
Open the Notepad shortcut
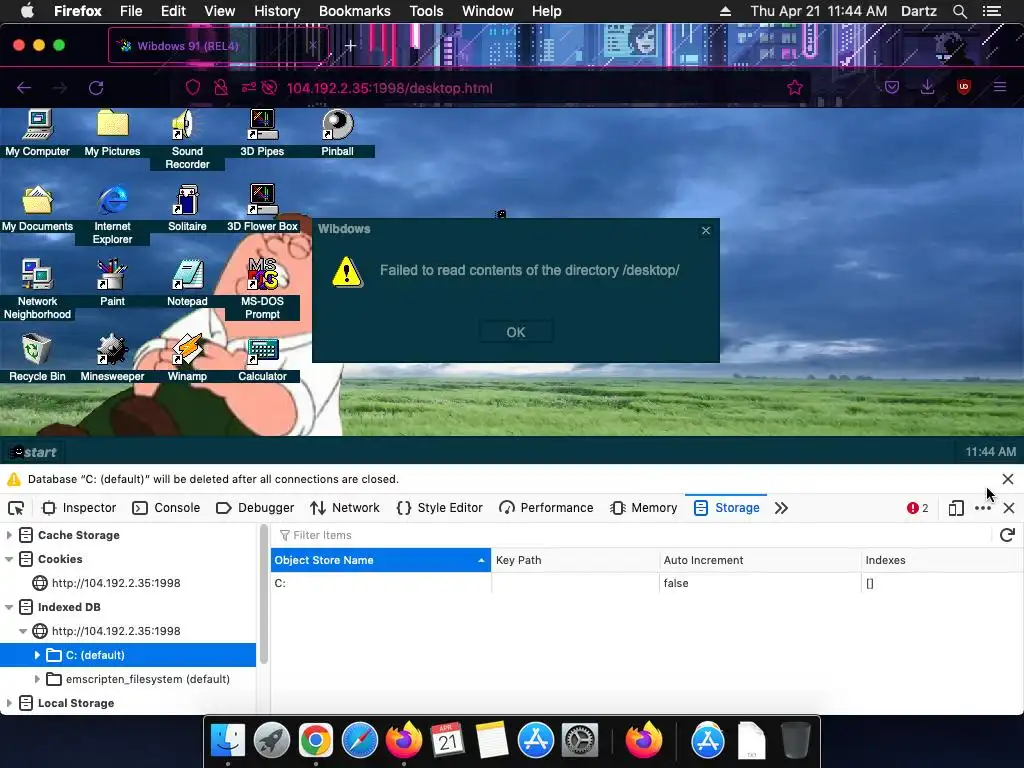pyautogui.click(x=187, y=283)
